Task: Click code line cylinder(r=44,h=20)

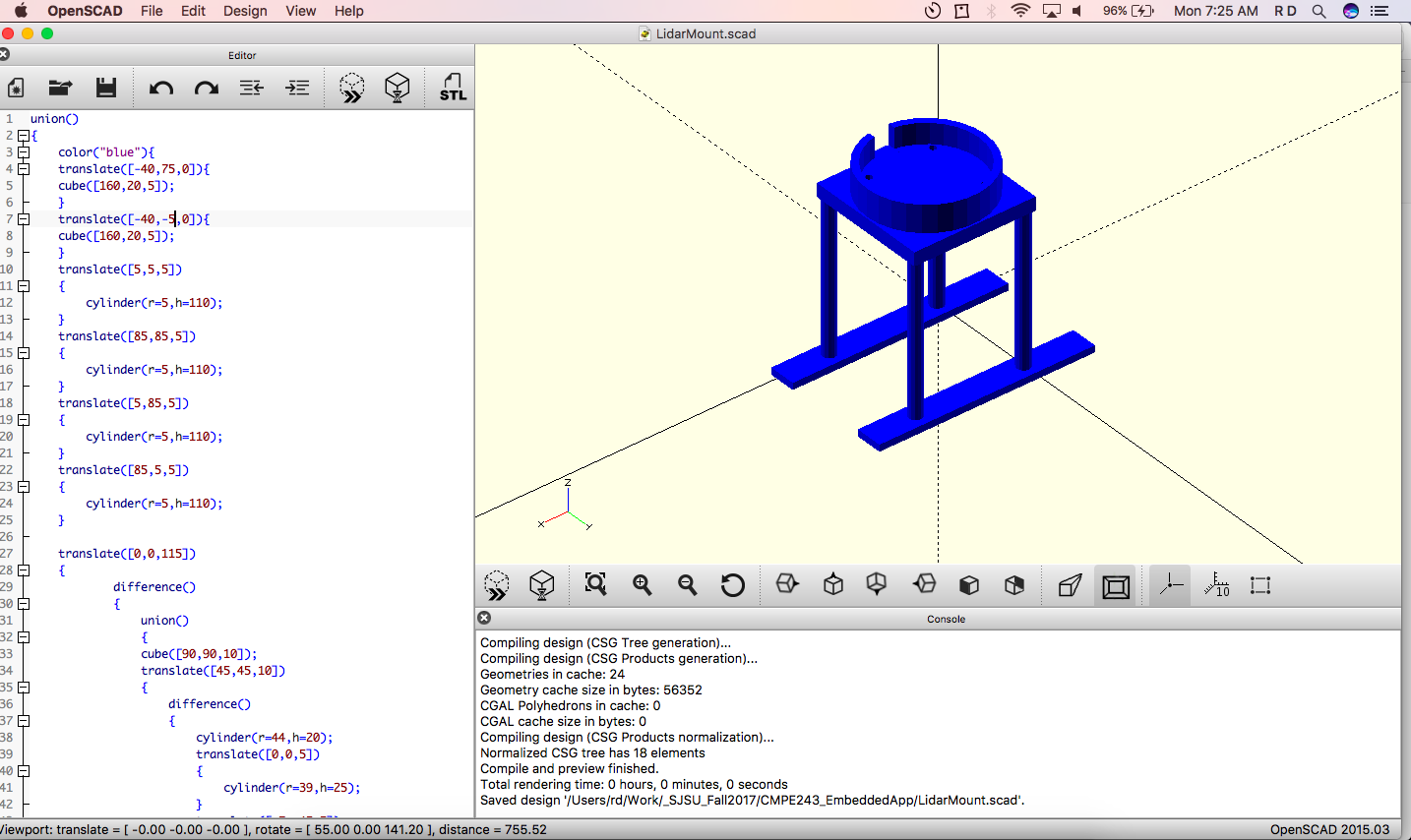Action: tap(264, 738)
